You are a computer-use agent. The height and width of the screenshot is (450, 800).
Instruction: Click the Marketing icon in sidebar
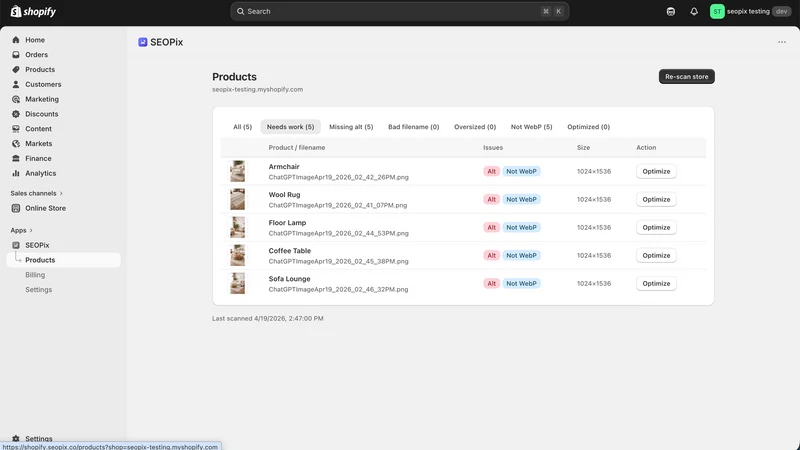coord(16,99)
